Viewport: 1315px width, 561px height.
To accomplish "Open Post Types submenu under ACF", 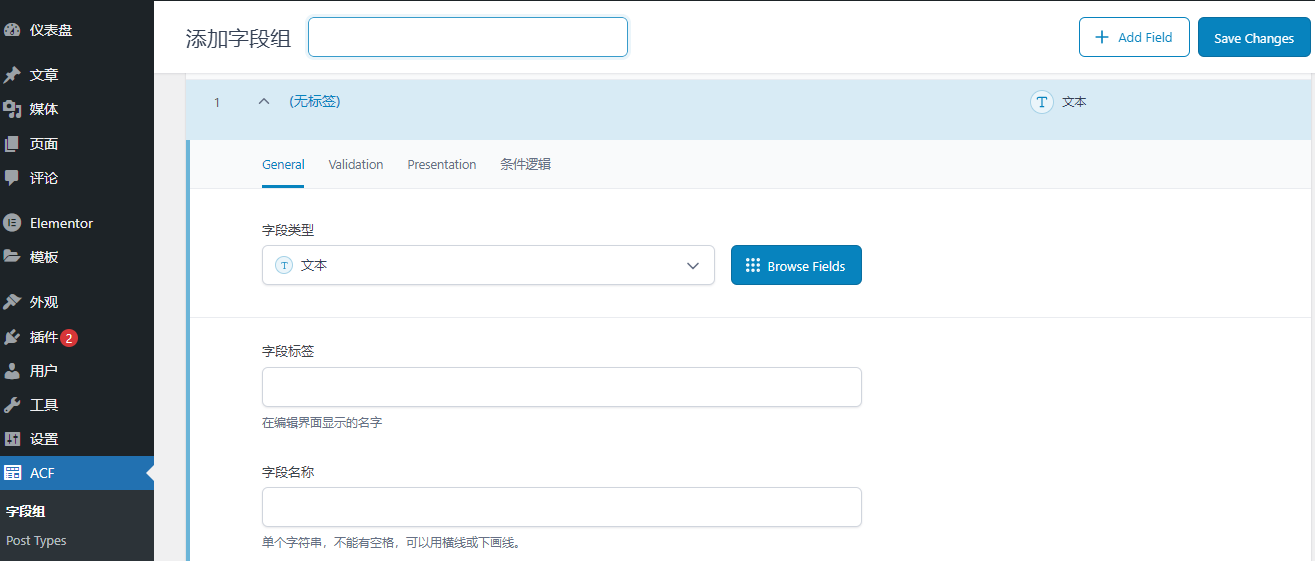I will click(36, 540).
